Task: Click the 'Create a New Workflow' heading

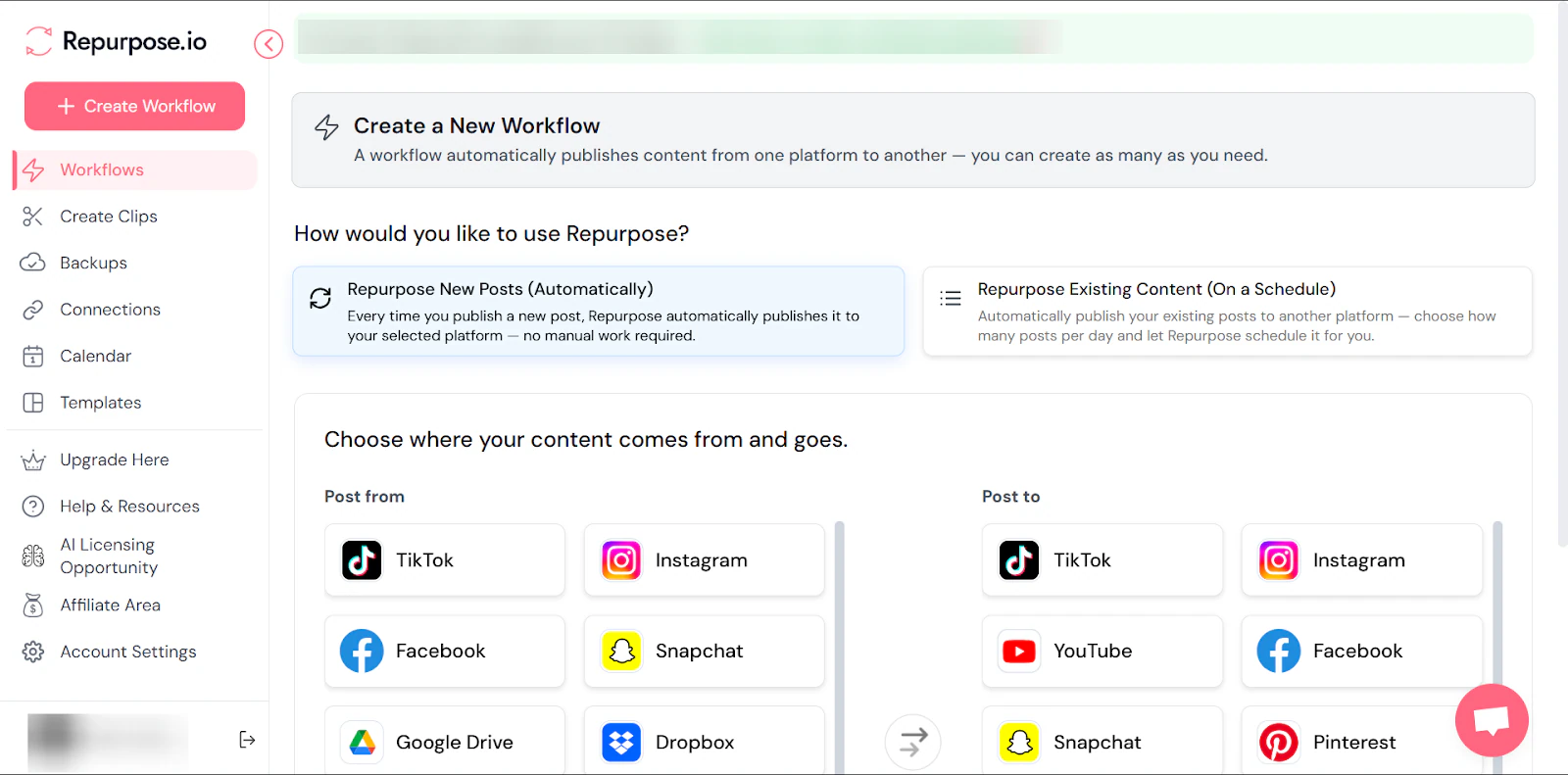Action: (x=476, y=125)
